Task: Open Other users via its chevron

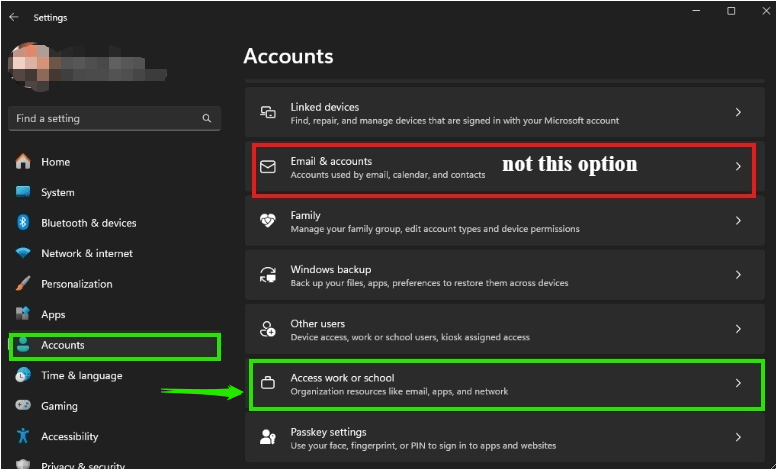Action: [x=738, y=329]
